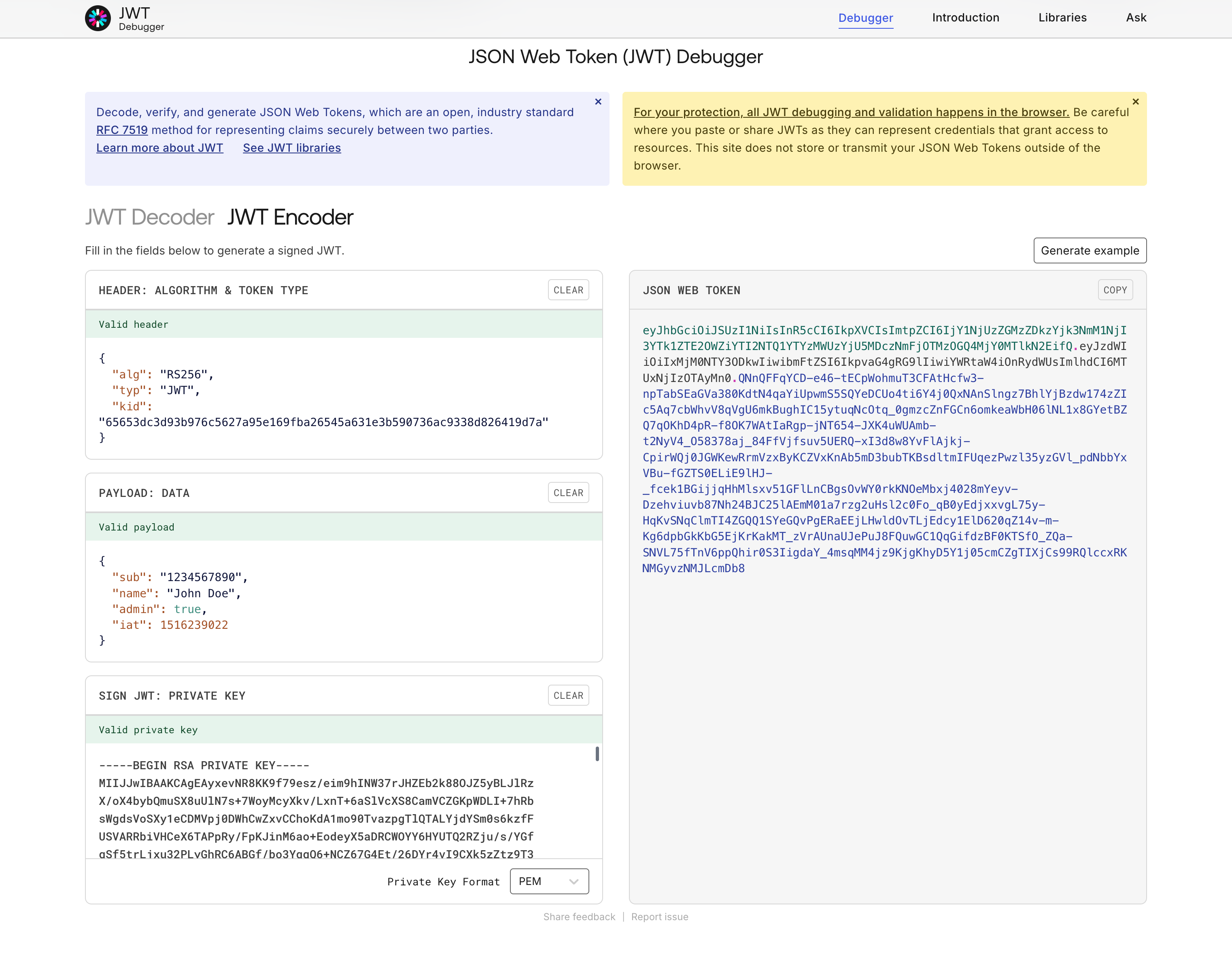Dismiss the blue JWT info banner
The height and width of the screenshot is (957, 1232).
[598, 102]
